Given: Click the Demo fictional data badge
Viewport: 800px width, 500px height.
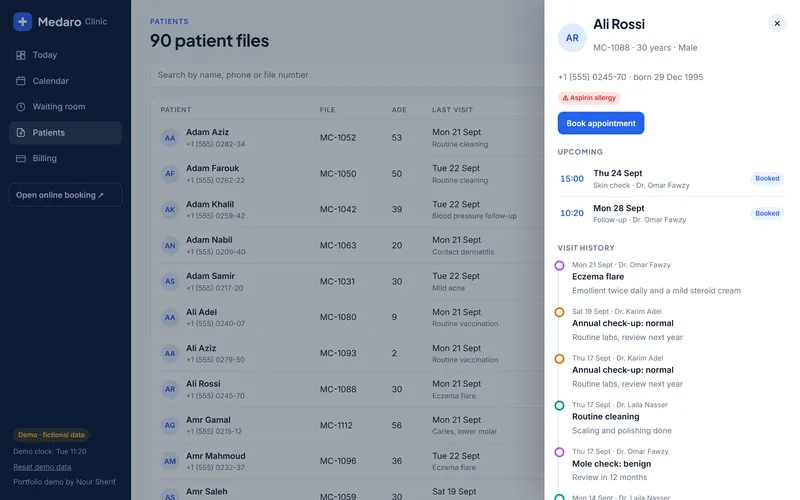Looking at the screenshot, I should tap(51, 435).
